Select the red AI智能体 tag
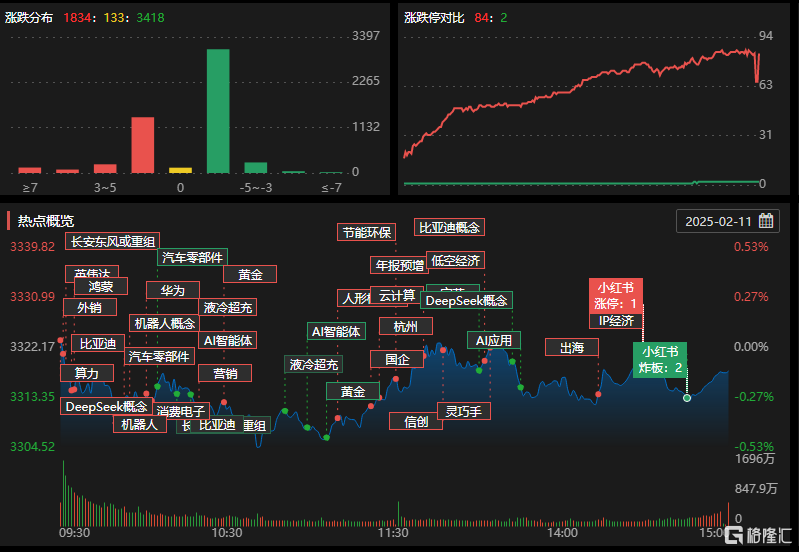Screen dimensions: 799x552 click(x=228, y=340)
